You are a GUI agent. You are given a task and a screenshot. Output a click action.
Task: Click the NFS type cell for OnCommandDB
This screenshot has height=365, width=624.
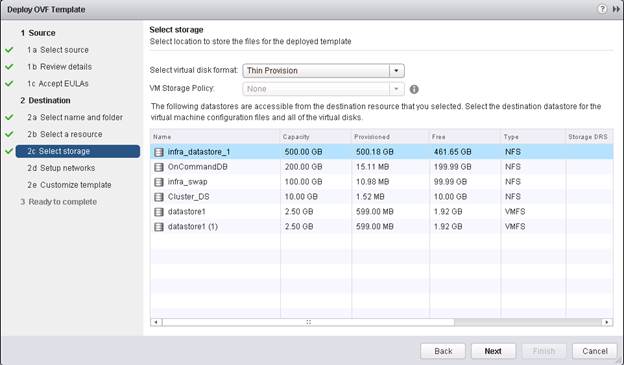[513, 167]
